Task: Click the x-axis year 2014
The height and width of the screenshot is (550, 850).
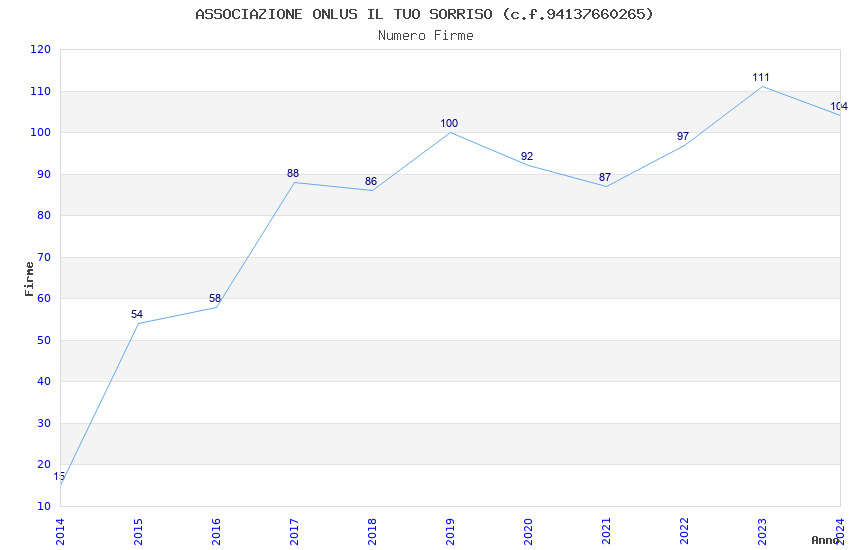Action: [x=60, y=532]
